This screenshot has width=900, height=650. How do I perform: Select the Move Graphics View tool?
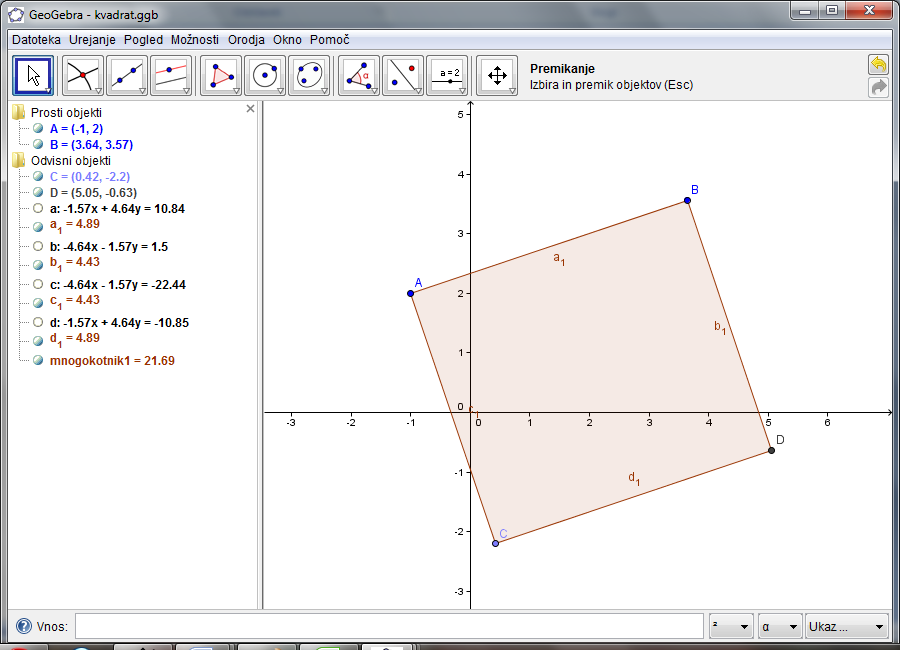[496, 75]
